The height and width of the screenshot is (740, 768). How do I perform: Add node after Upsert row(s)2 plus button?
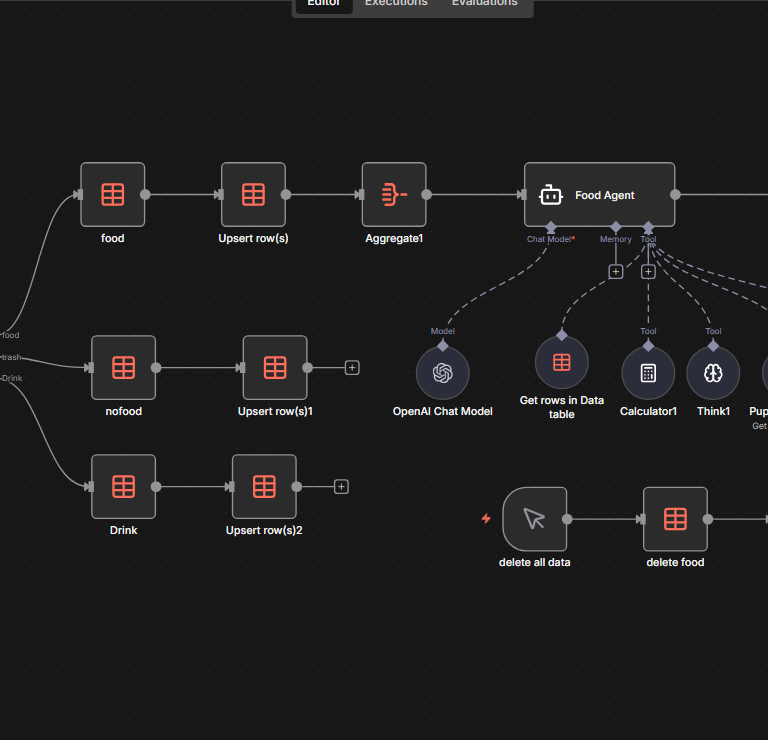[x=341, y=487]
